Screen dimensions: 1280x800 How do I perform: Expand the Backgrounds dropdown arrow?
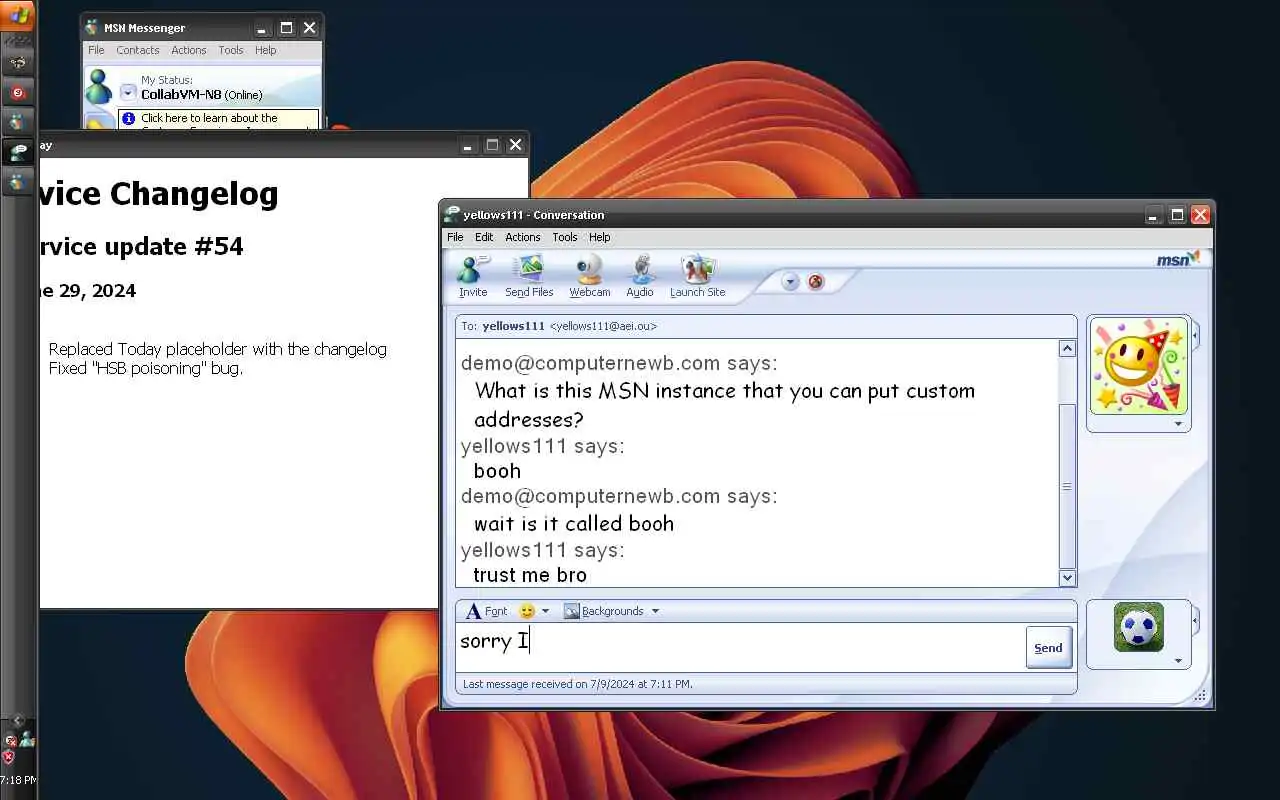655,611
